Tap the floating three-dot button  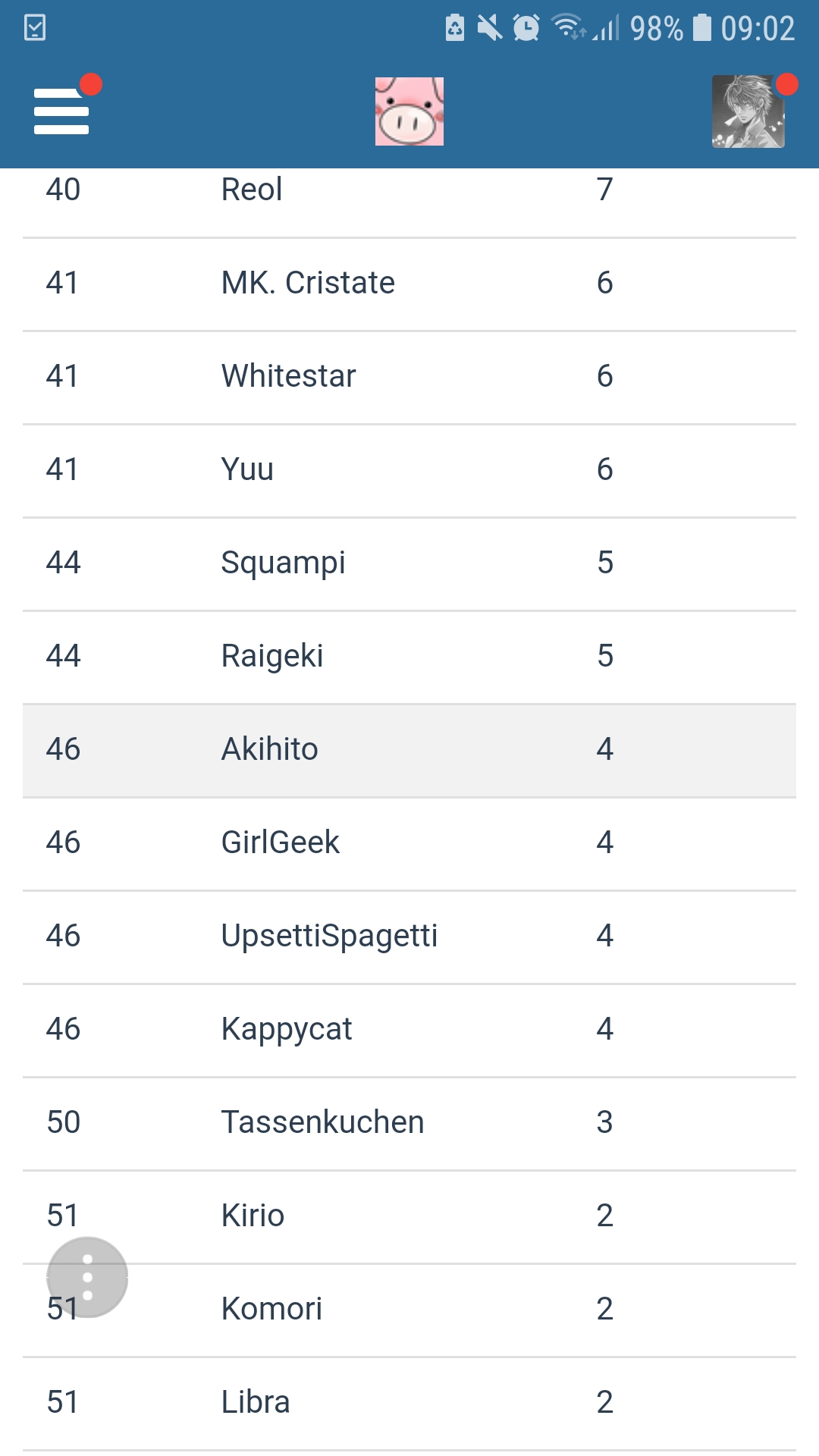tap(87, 1277)
